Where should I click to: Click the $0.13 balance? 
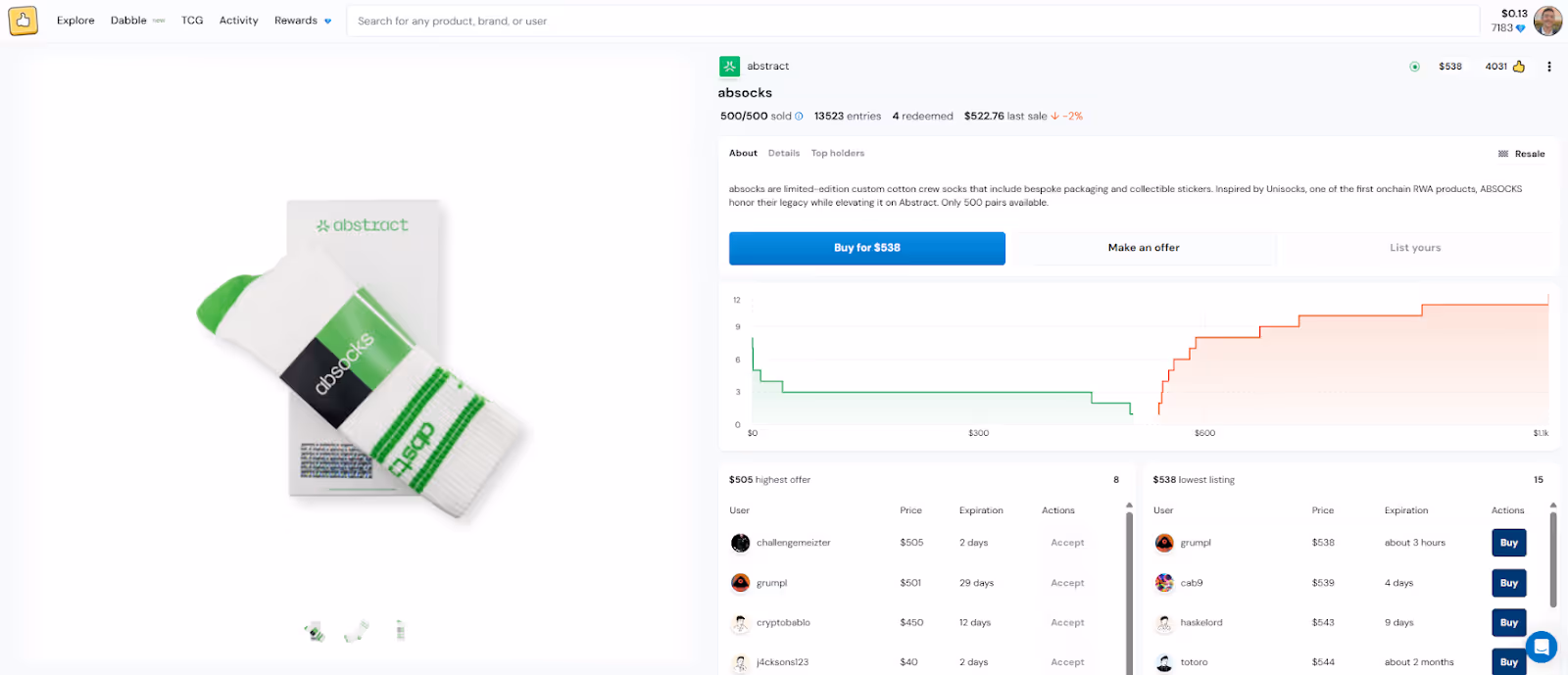(x=1514, y=14)
